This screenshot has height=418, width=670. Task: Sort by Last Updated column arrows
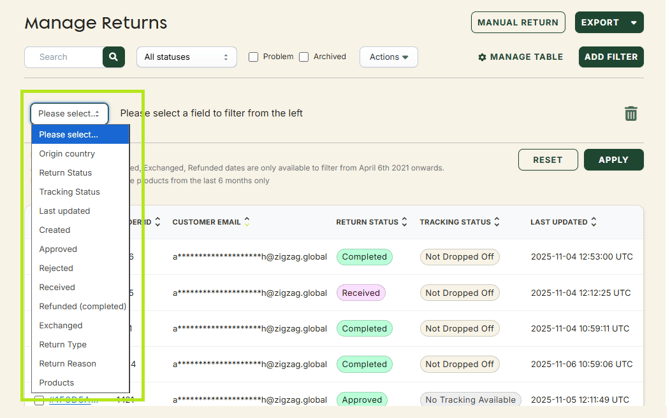594,222
